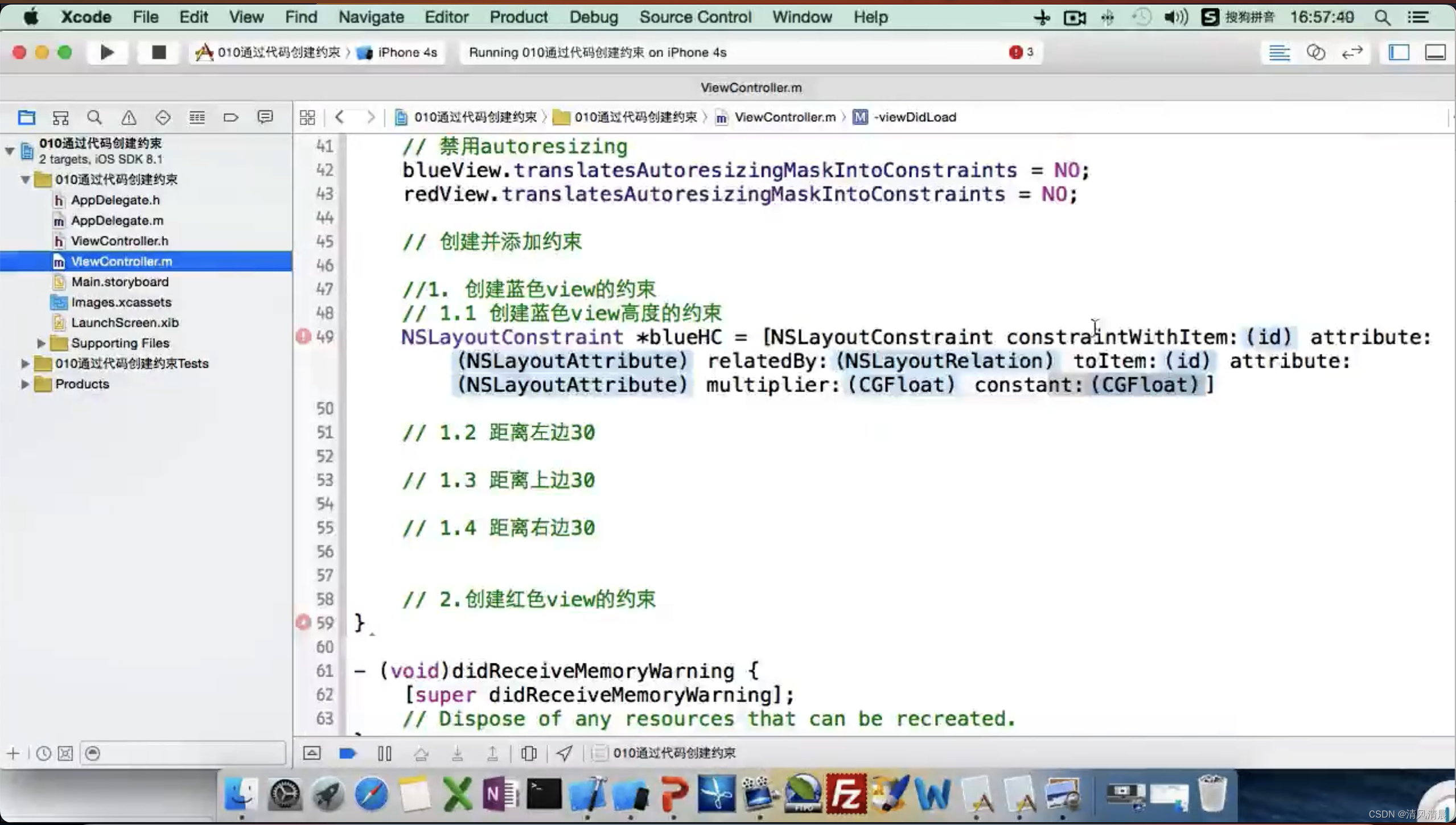Expand the 010通过代码创建约束Tests group

[x=25, y=364]
